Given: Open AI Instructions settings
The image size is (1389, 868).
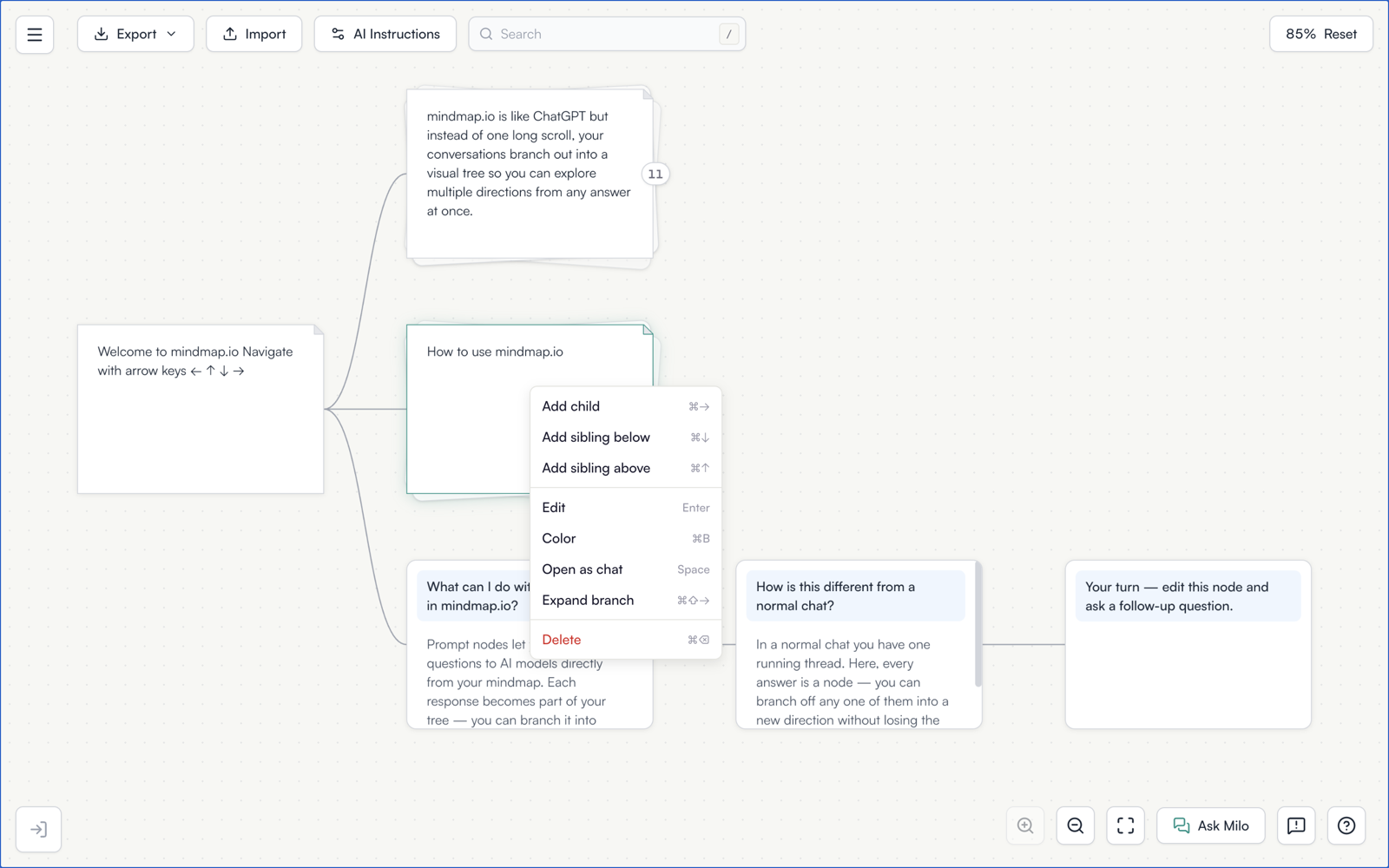Looking at the screenshot, I should (x=385, y=34).
